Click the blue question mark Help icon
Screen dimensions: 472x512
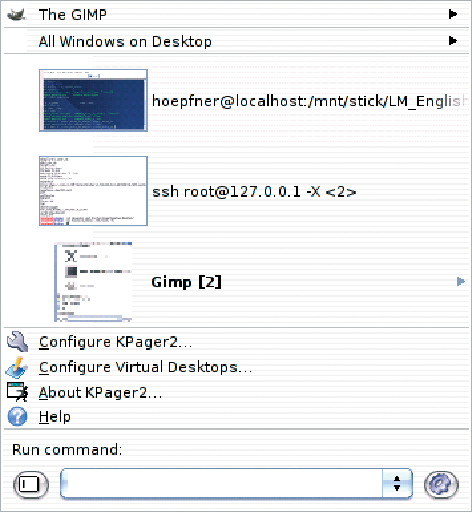pos(17,417)
